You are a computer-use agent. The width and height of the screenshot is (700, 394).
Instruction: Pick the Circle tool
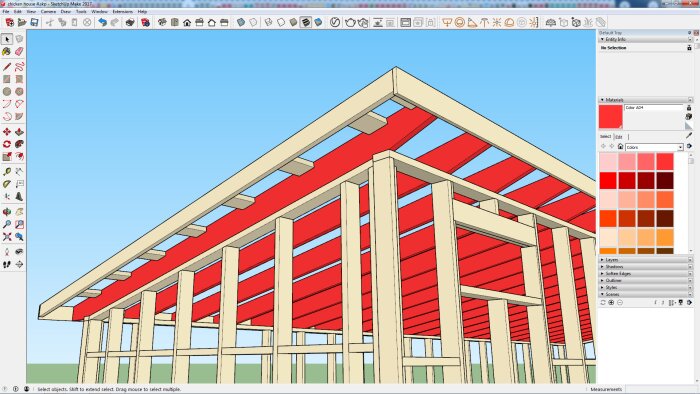[x=7, y=91]
